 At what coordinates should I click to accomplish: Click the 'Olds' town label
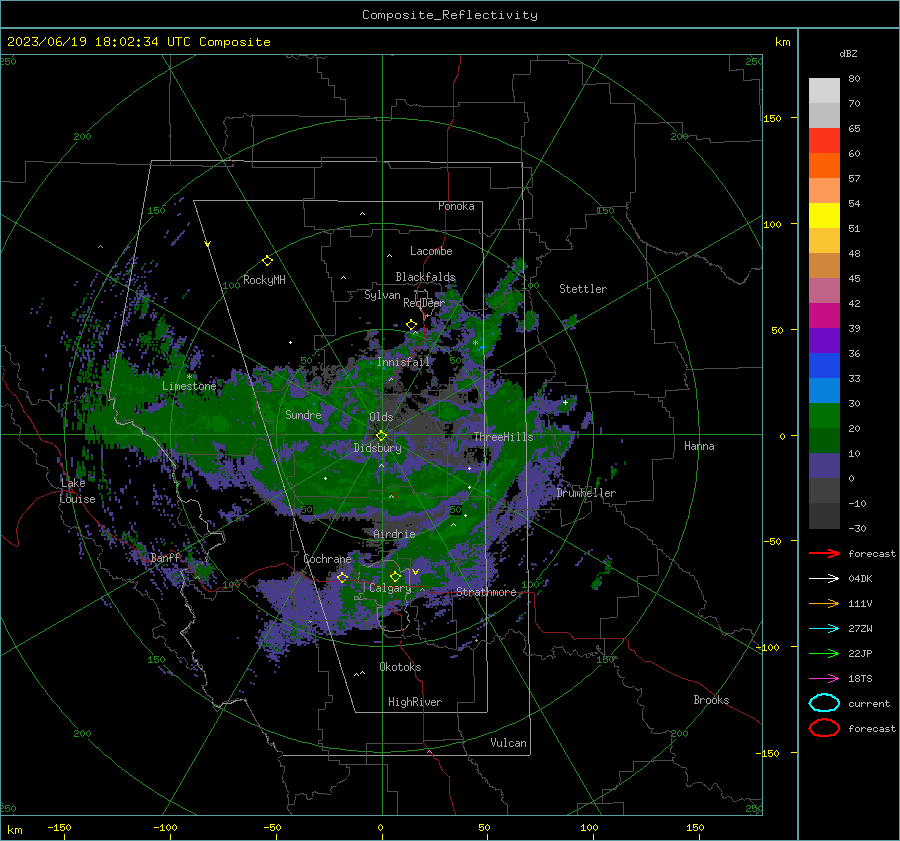coord(381,417)
